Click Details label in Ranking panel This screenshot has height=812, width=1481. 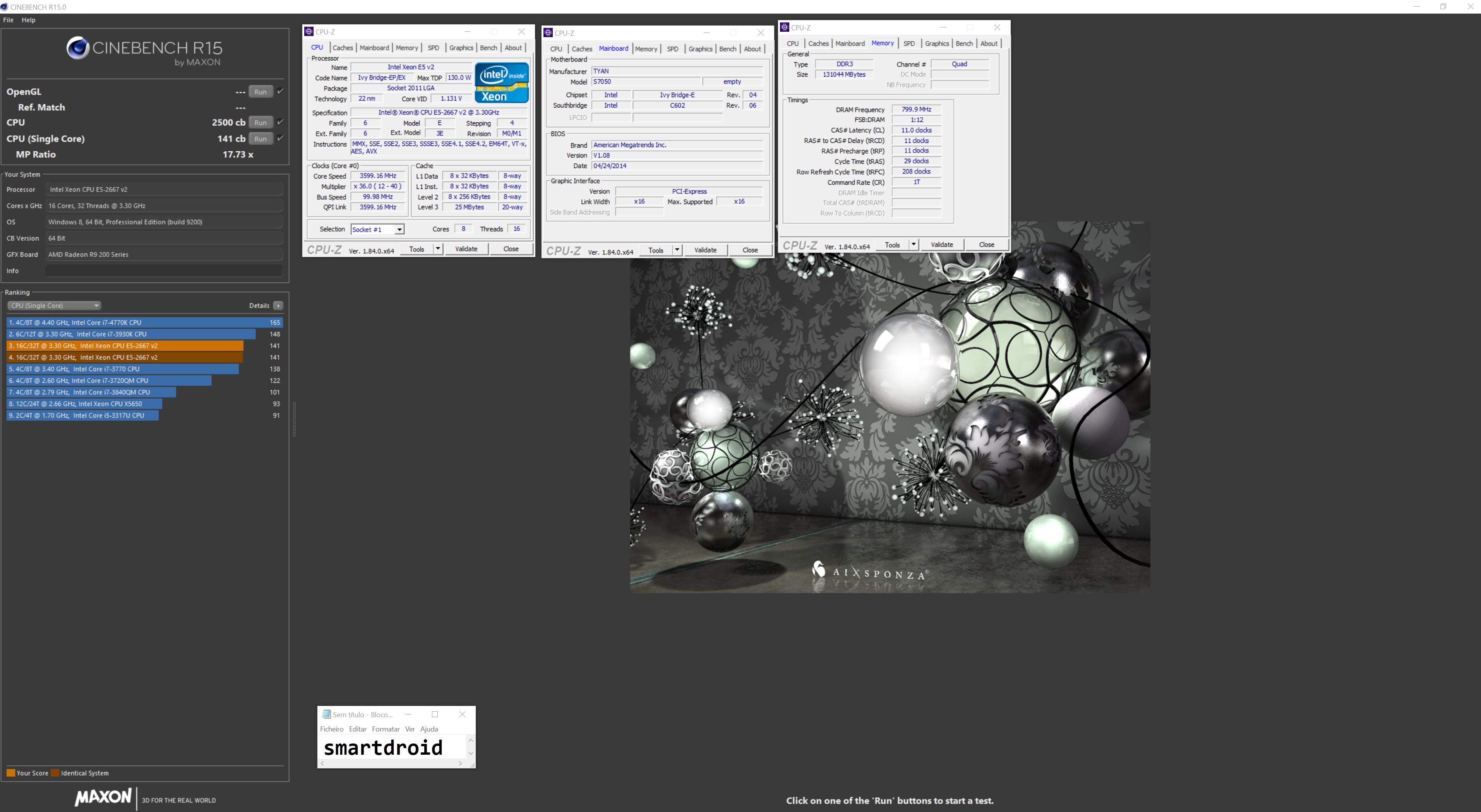(259, 306)
